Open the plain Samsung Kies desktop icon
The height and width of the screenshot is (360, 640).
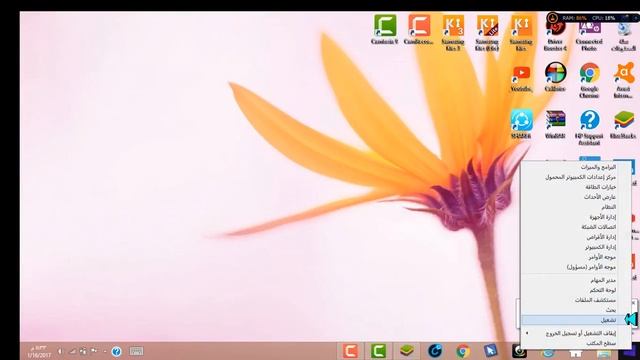point(521,32)
